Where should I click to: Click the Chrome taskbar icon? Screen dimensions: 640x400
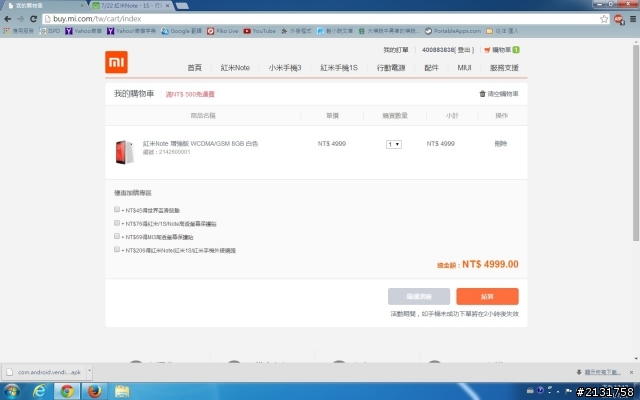tap(67, 391)
